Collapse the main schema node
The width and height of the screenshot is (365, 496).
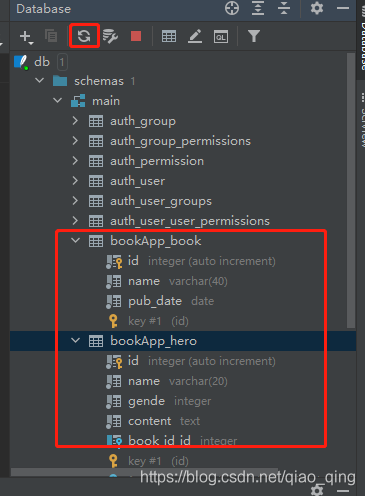coord(58,101)
